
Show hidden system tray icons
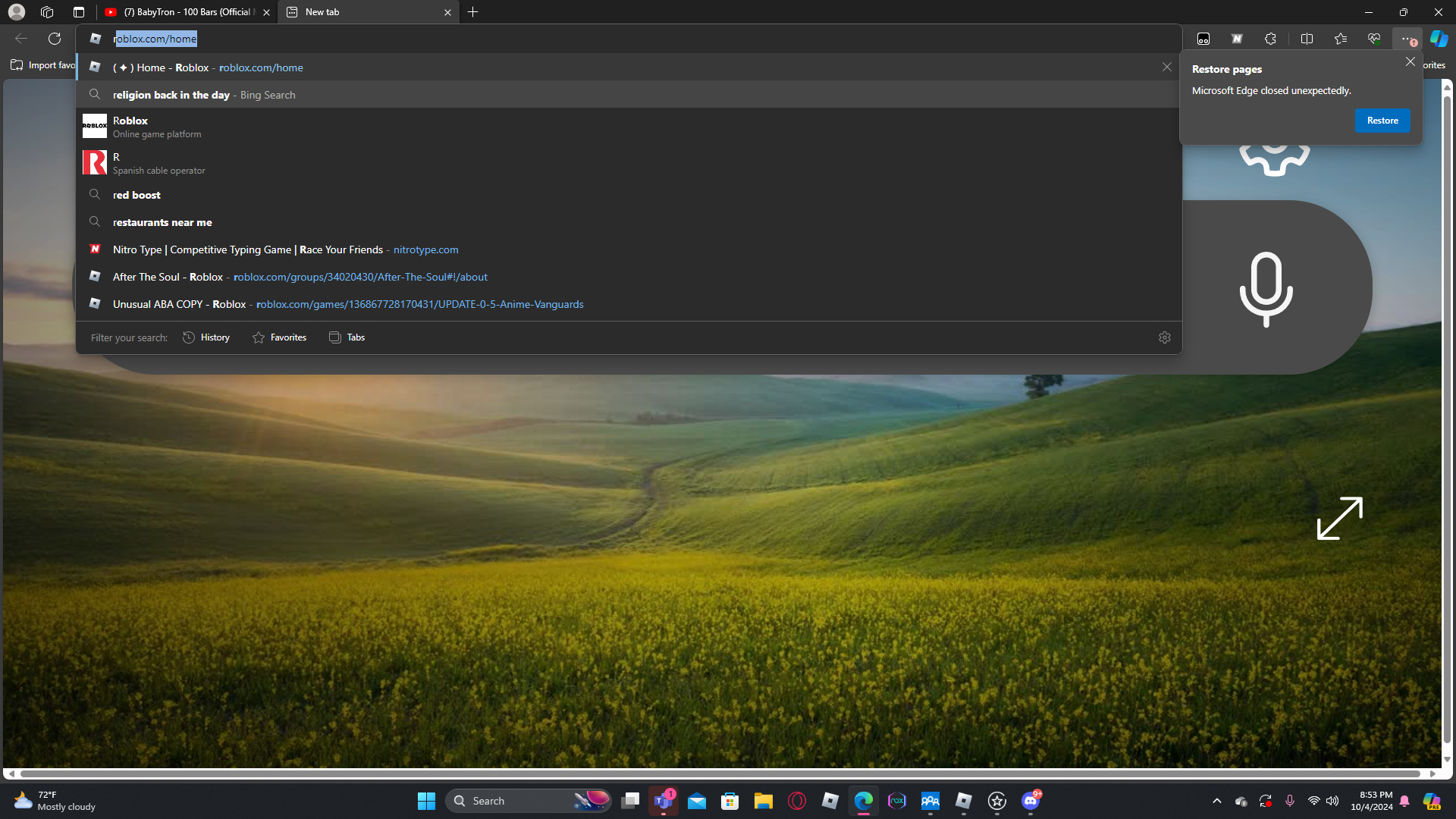pyautogui.click(x=1217, y=801)
